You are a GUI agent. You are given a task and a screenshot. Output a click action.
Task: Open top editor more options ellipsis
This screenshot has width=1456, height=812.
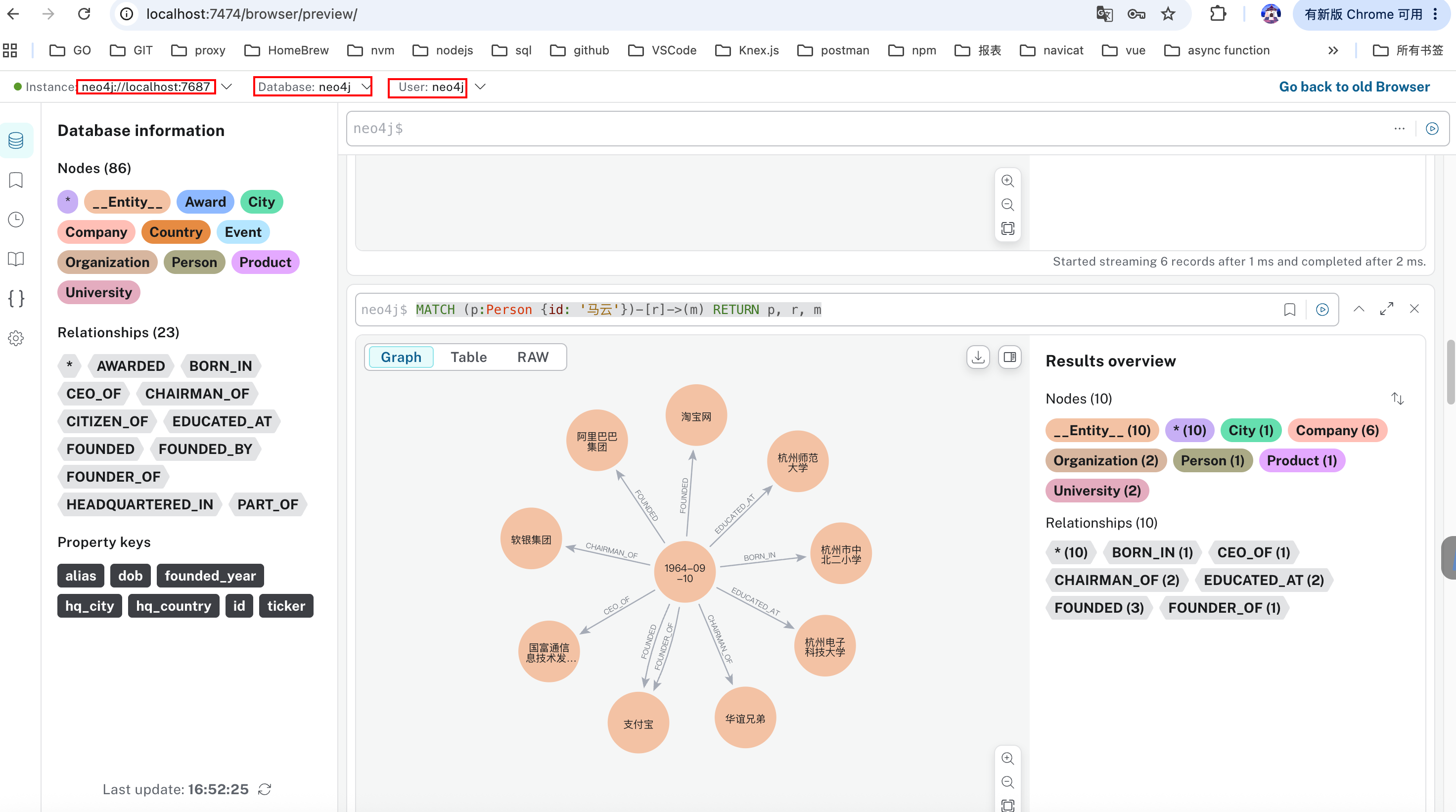pos(1400,129)
